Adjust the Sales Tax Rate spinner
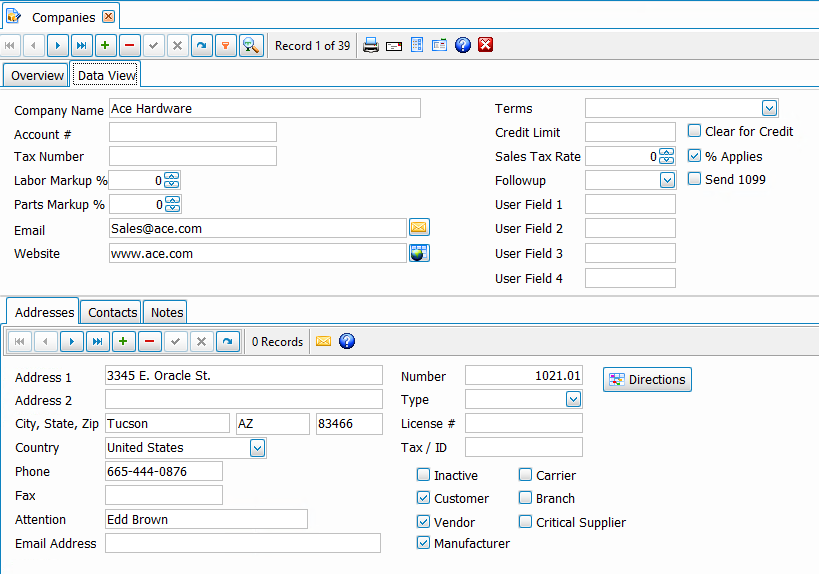Viewport: 819px width, 574px height. coord(666,156)
